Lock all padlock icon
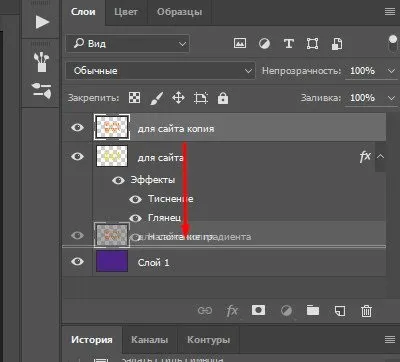 223,98
